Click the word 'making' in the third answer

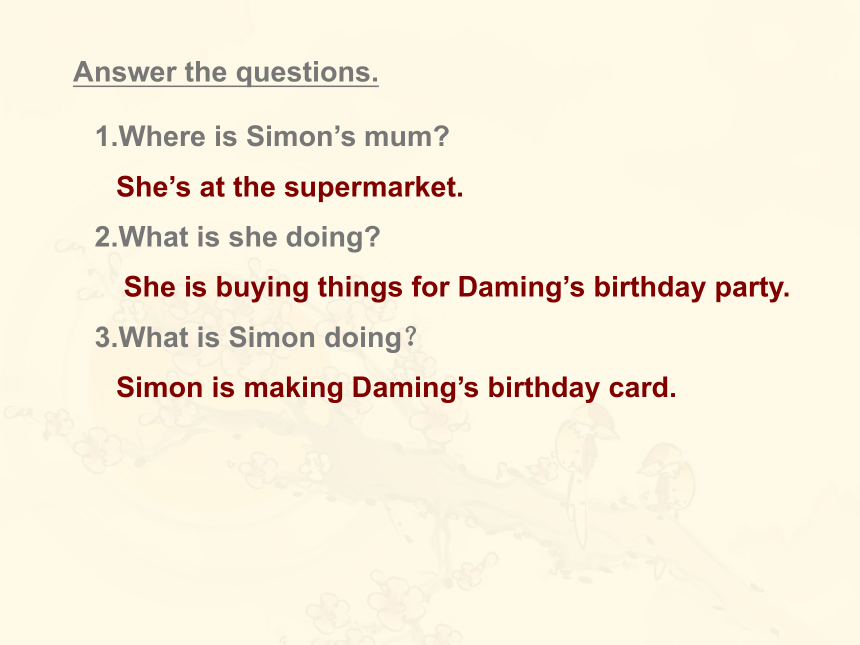(x=293, y=388)
